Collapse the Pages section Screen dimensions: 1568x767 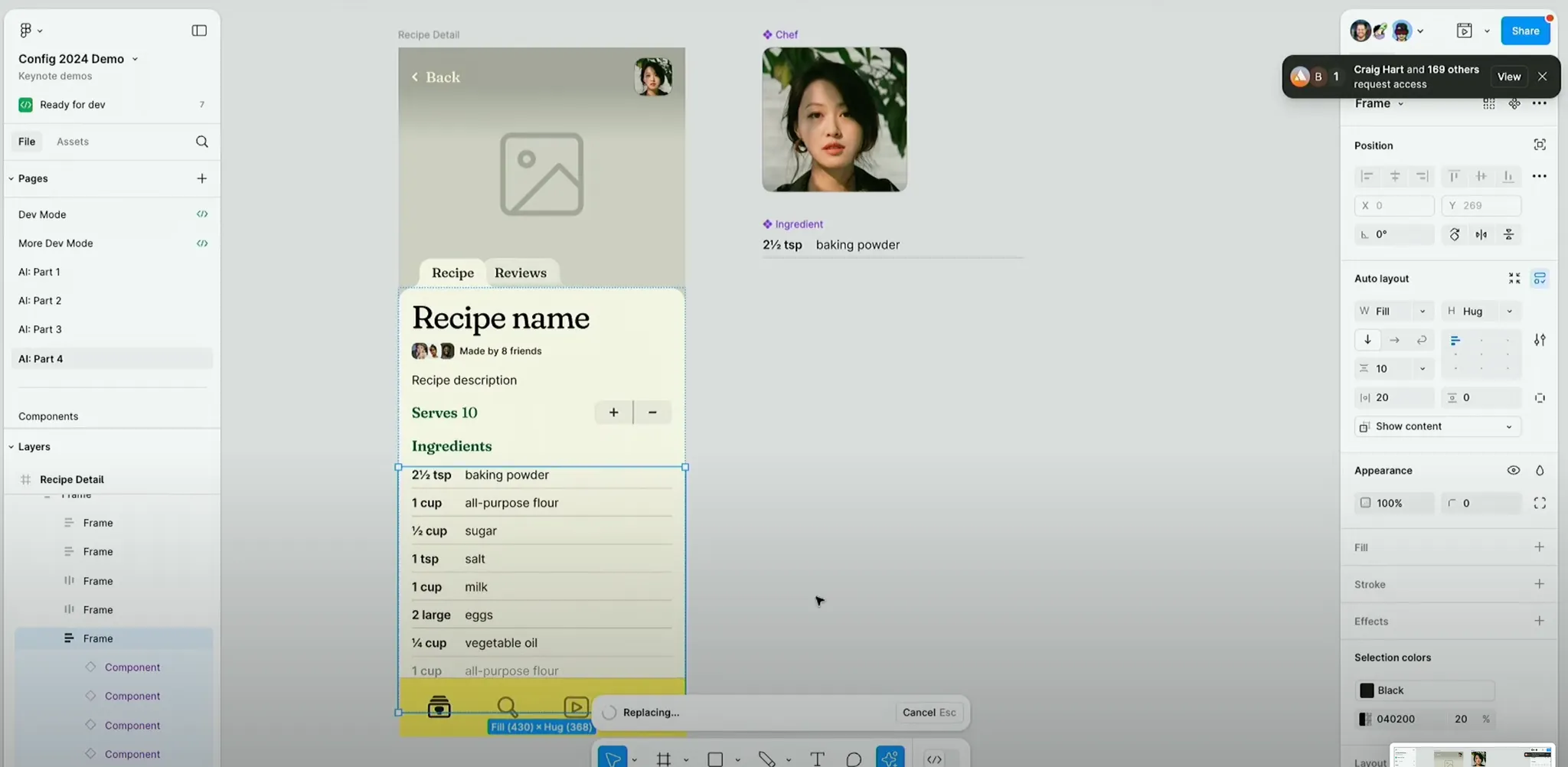click(11, 178)
